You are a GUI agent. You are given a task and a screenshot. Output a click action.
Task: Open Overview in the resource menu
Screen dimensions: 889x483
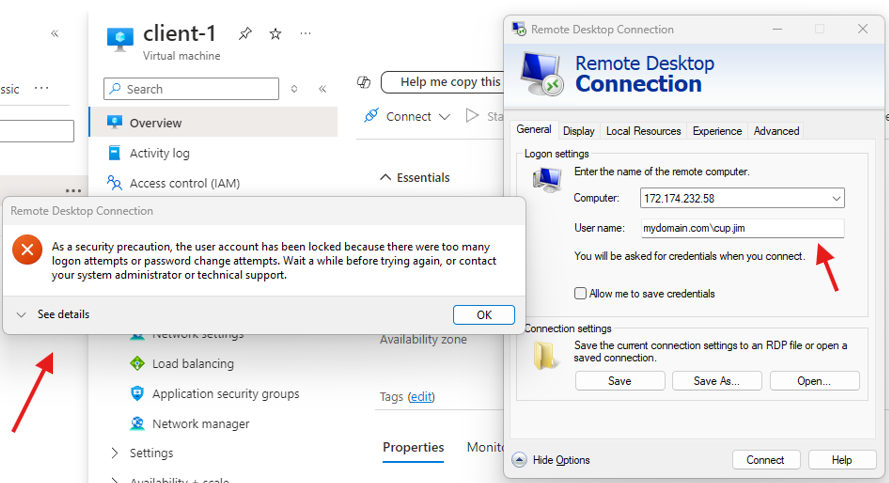(214, 122)
